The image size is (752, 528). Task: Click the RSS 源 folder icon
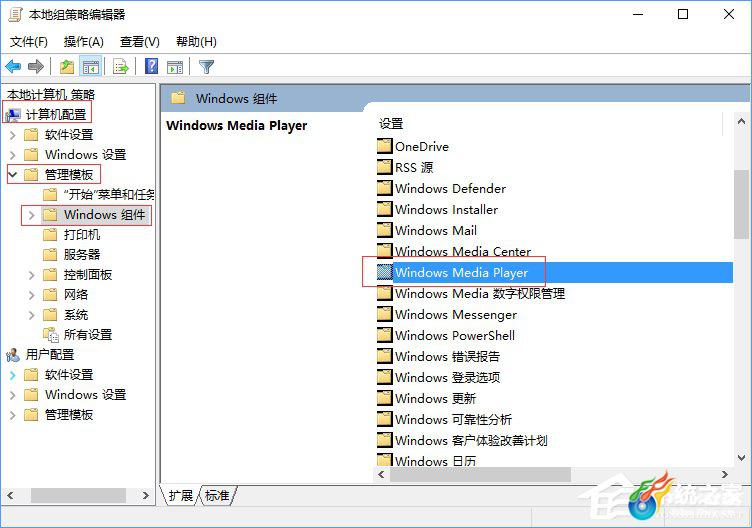tap(385, 167)
